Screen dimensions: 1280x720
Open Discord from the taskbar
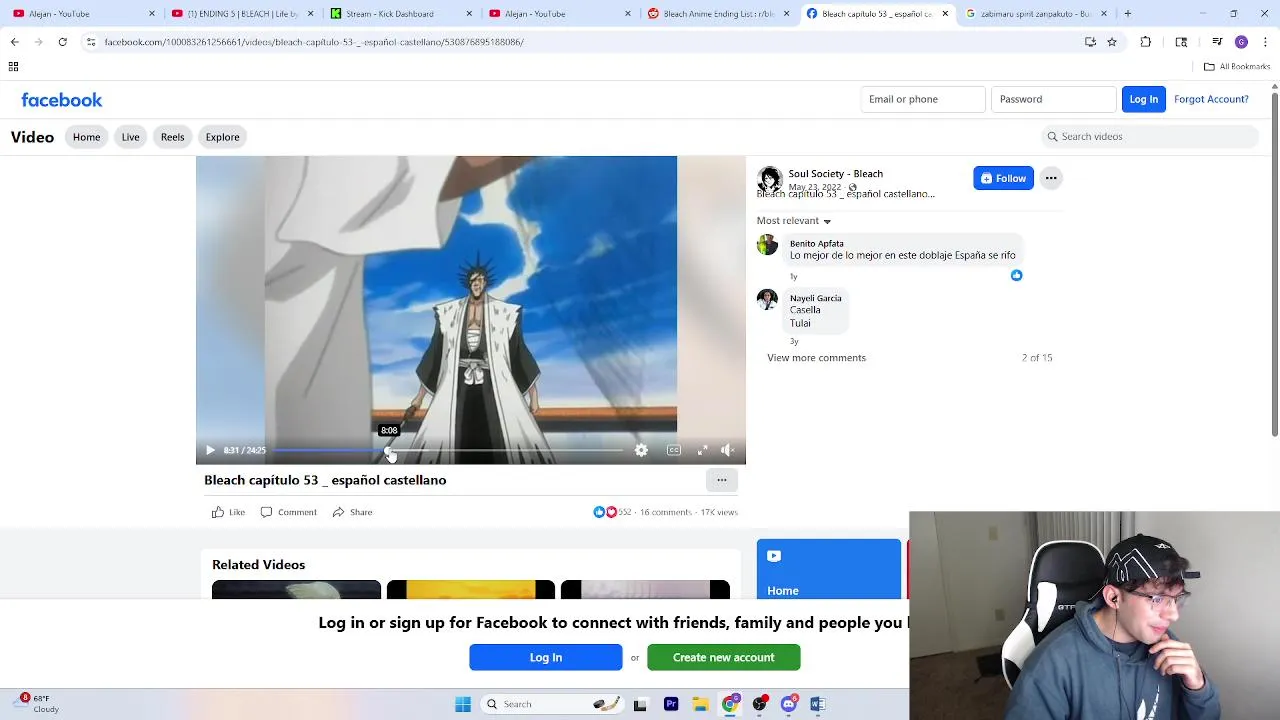(789, 704)
